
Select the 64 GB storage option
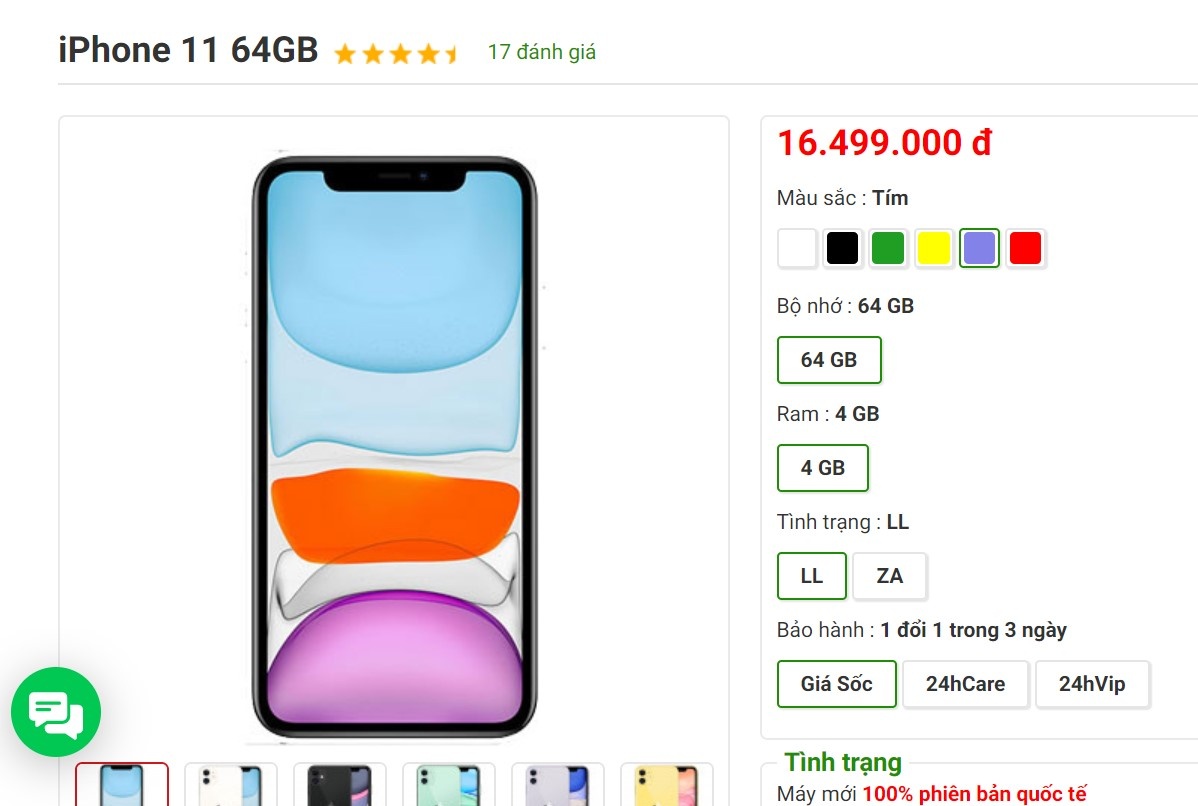[829, 360]
